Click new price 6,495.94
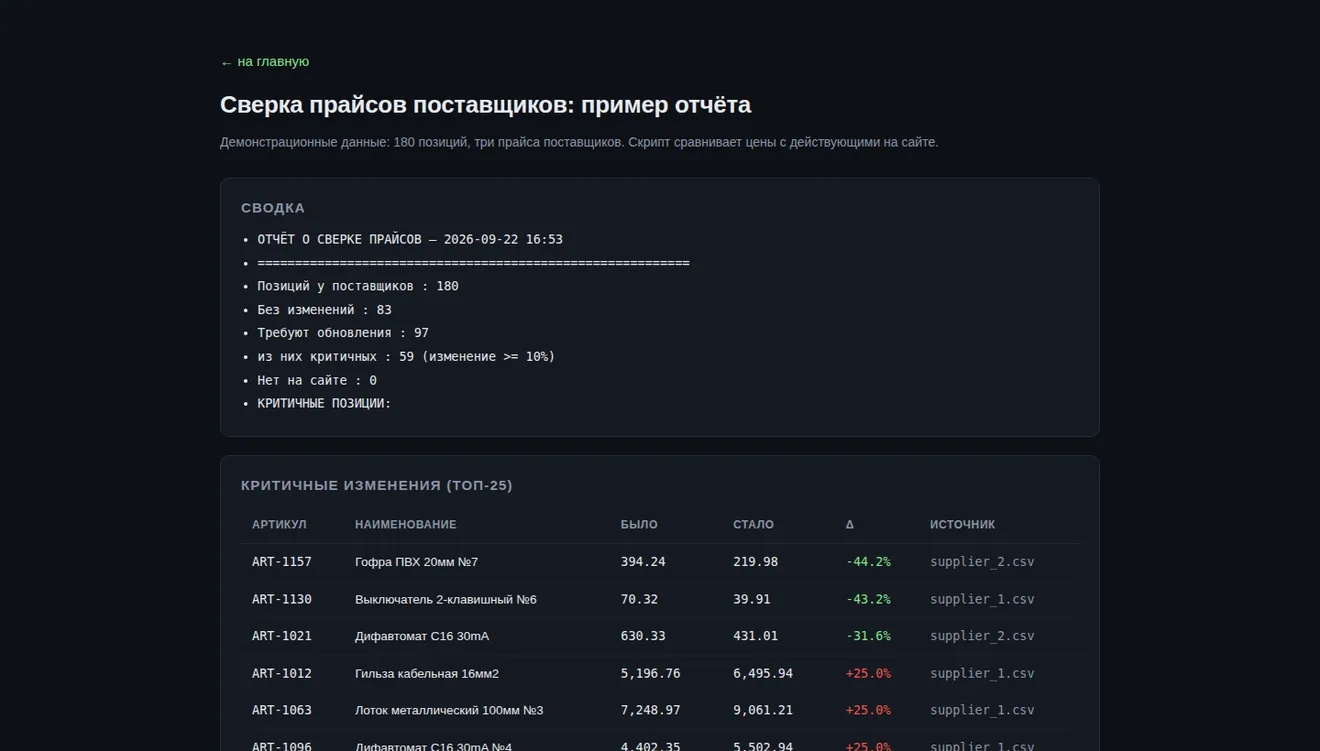Viewport: 1320px width, 751px height. [x=763, y=673]
